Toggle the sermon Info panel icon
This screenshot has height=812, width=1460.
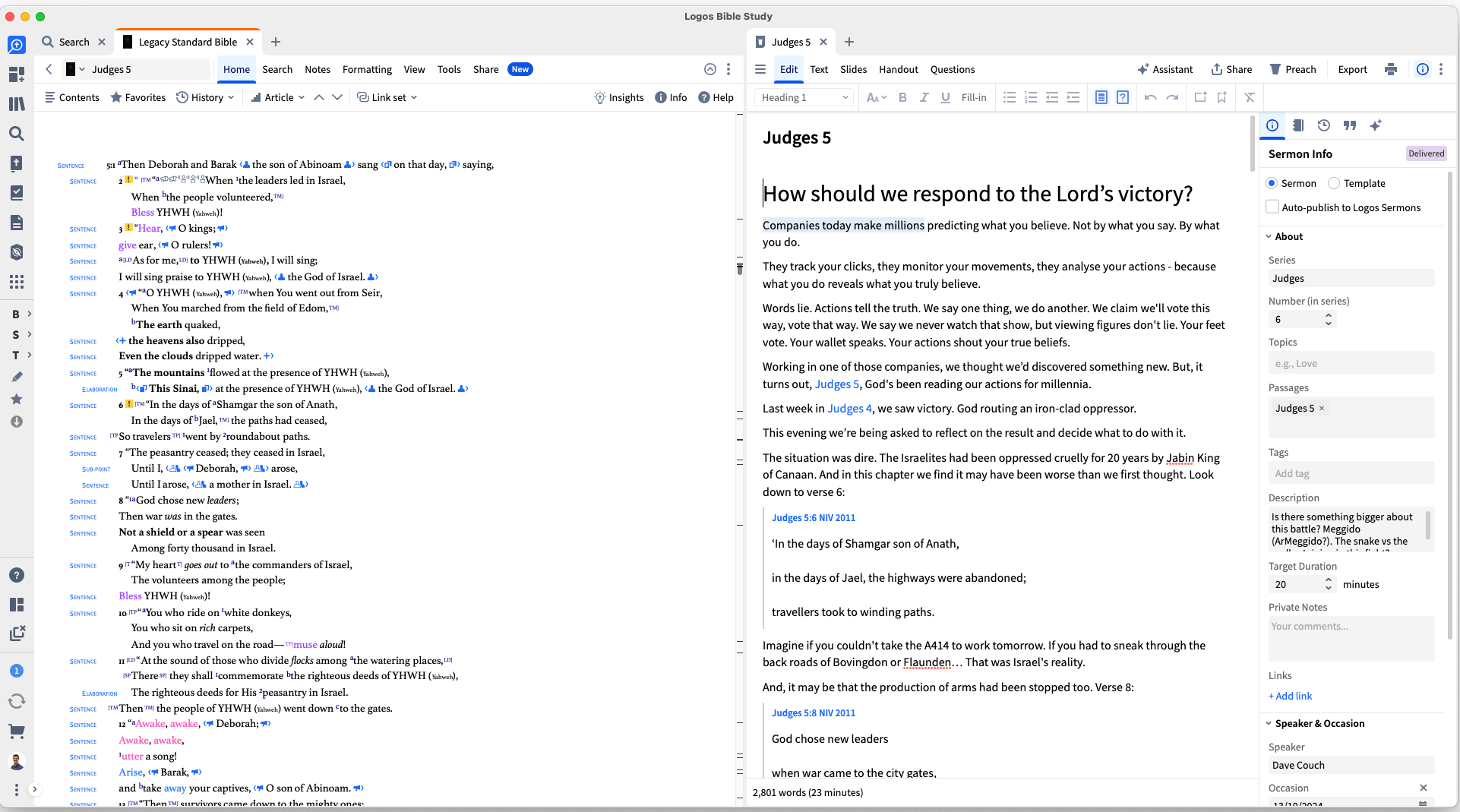1423,69
